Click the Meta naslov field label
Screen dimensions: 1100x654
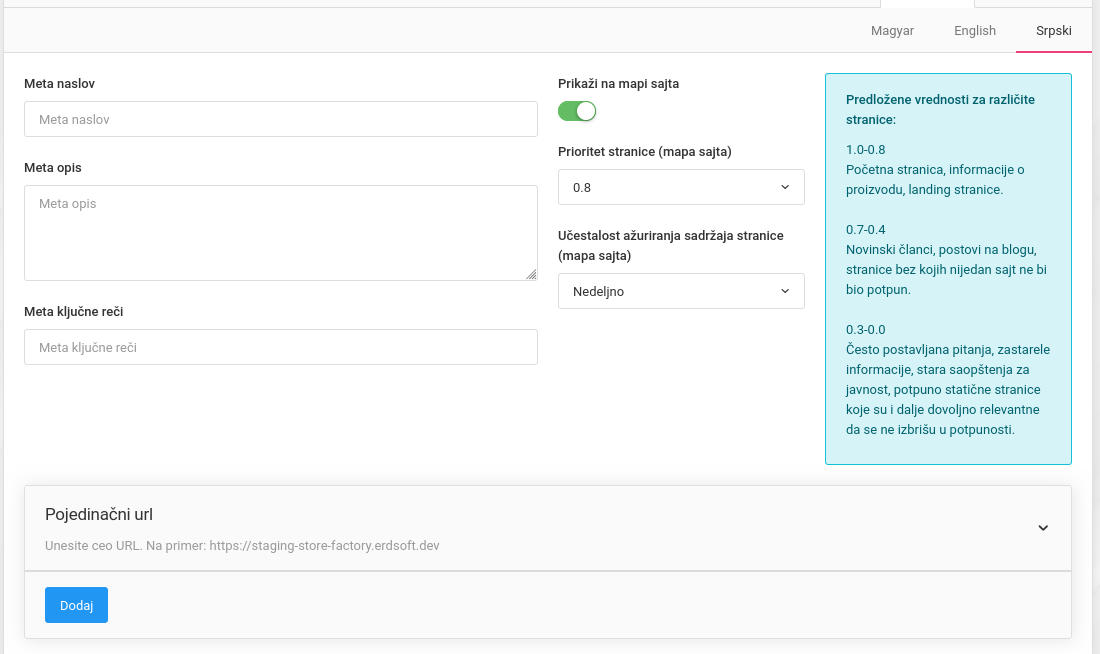pos(59,84)
